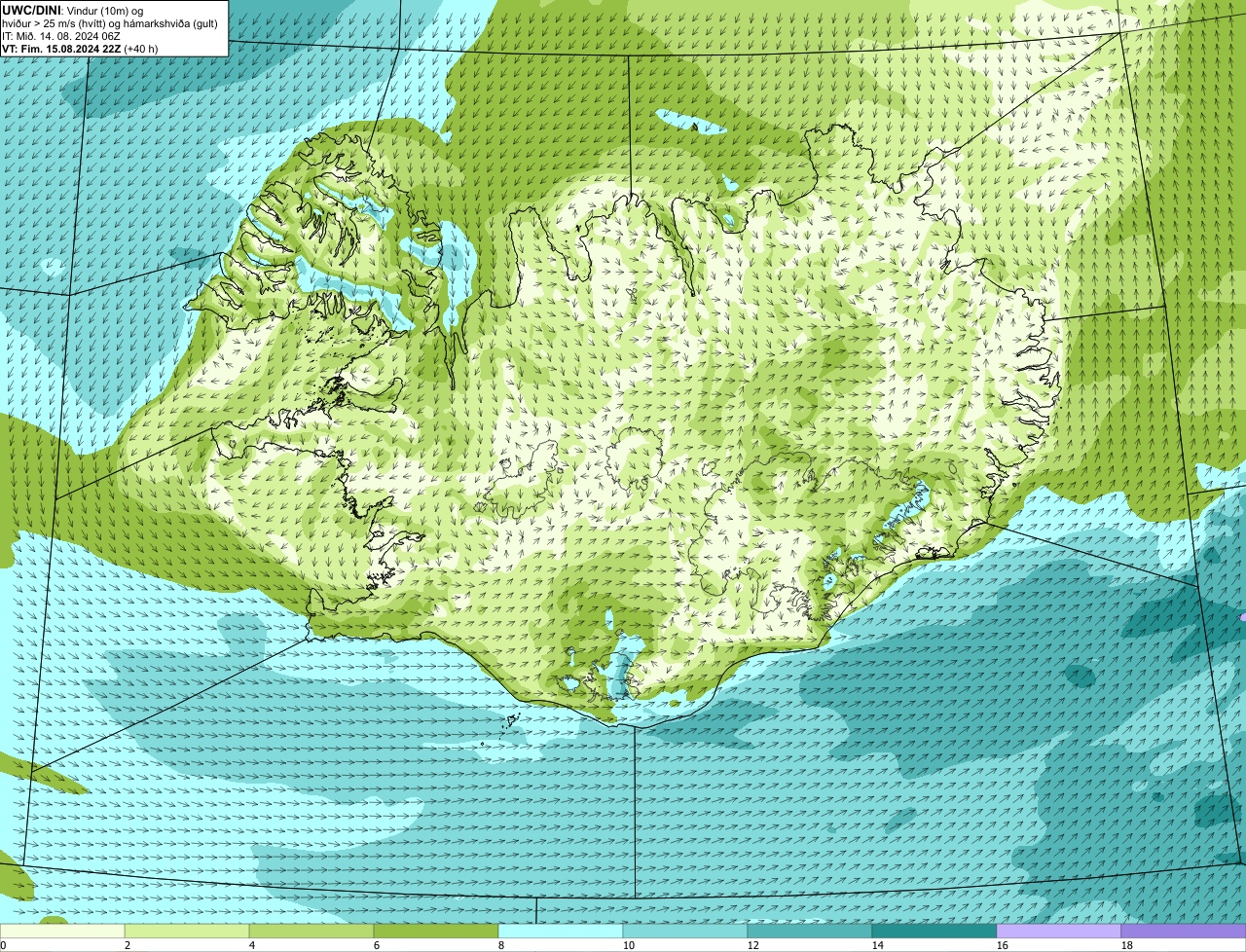Select the 10–12 m/s light teal legend swatch

(685, 931)
